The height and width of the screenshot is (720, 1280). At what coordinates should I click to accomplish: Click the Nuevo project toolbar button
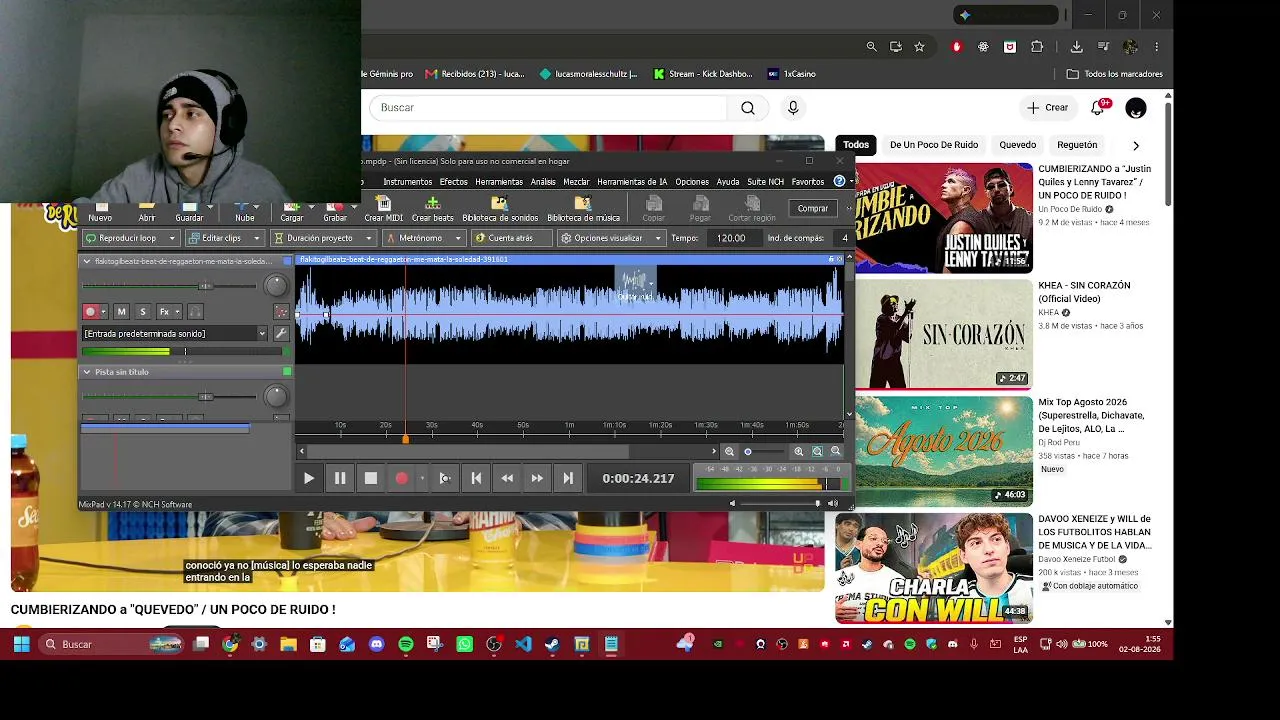tap(100, 212)
